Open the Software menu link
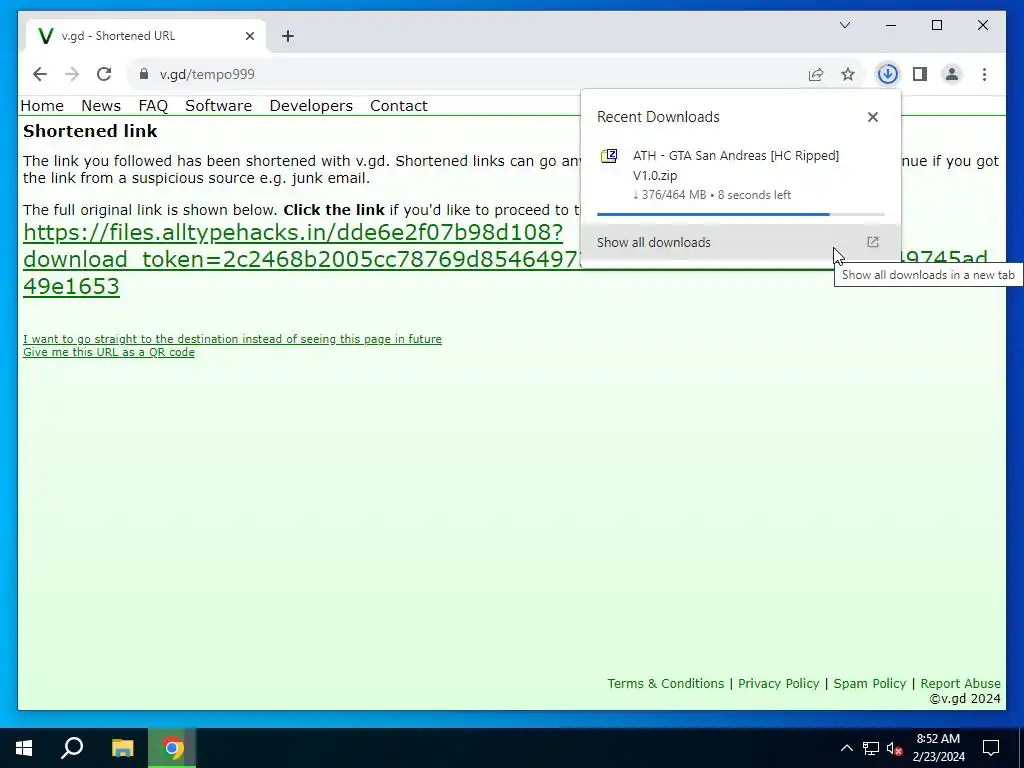The height and width of the screenshot is (768, 1024). click(218, 106)
